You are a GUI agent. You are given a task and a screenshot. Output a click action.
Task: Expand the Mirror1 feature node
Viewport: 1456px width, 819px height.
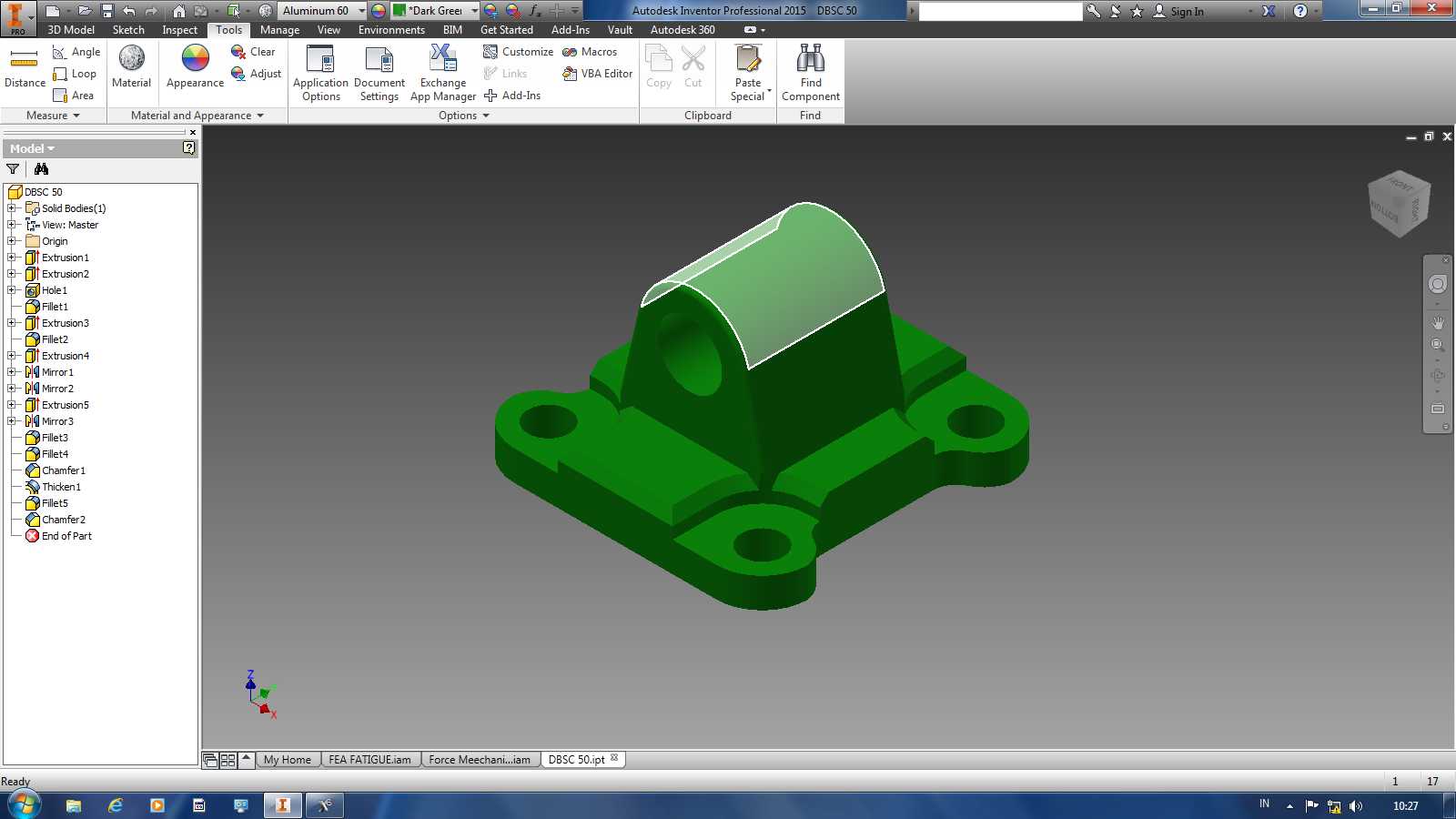[12, 372]
